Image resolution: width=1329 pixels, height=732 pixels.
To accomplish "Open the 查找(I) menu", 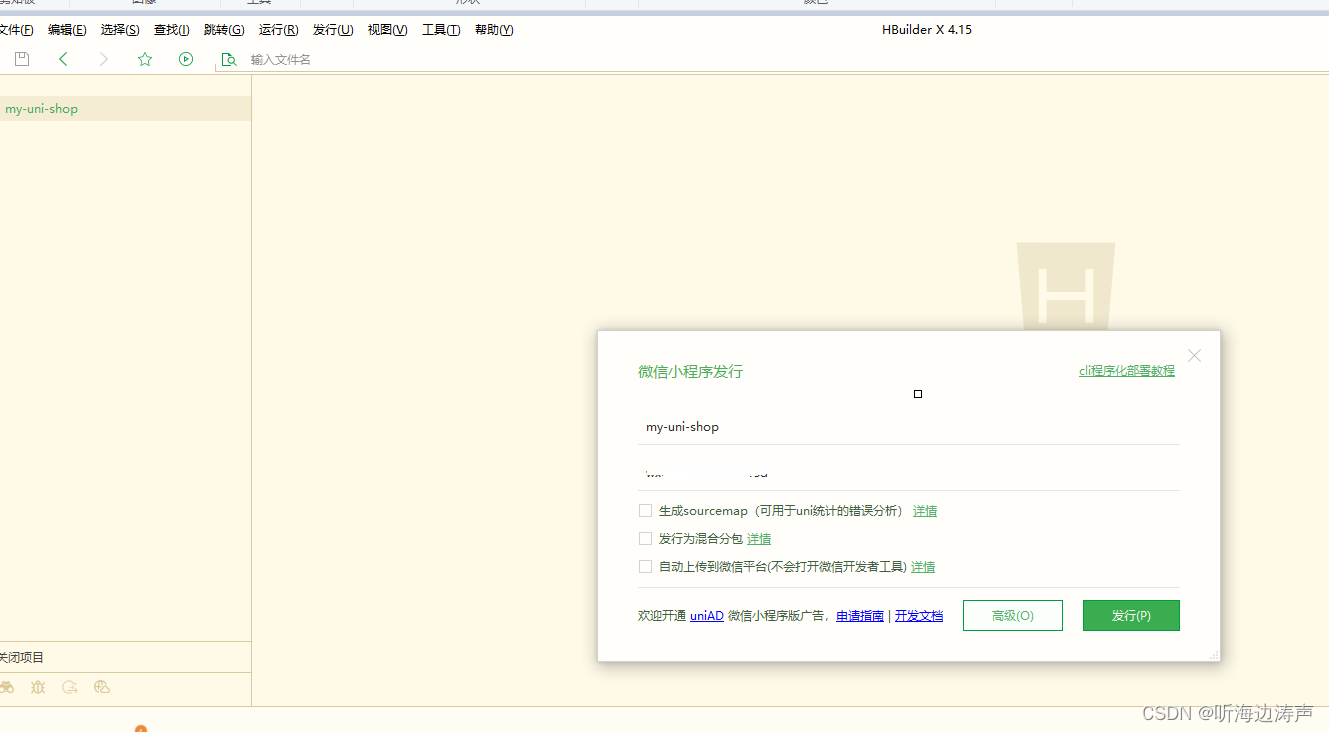I will (172, 30).
